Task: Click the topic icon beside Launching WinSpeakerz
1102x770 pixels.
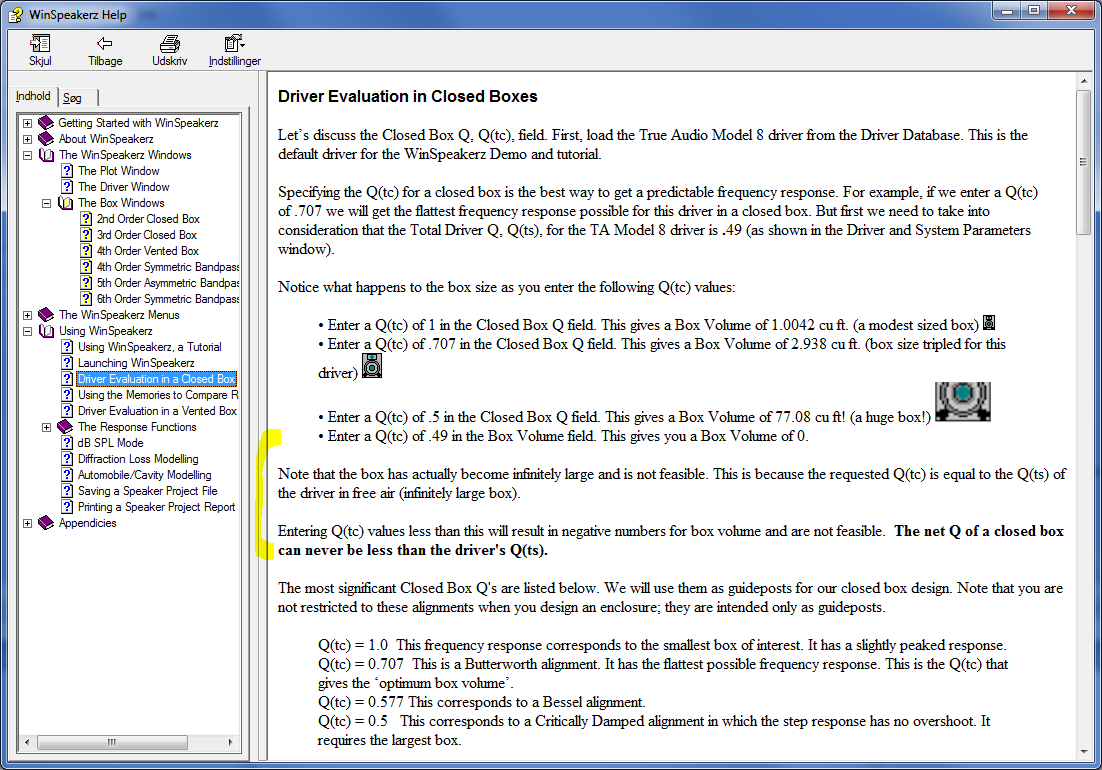Action: [x=67, y=363]
